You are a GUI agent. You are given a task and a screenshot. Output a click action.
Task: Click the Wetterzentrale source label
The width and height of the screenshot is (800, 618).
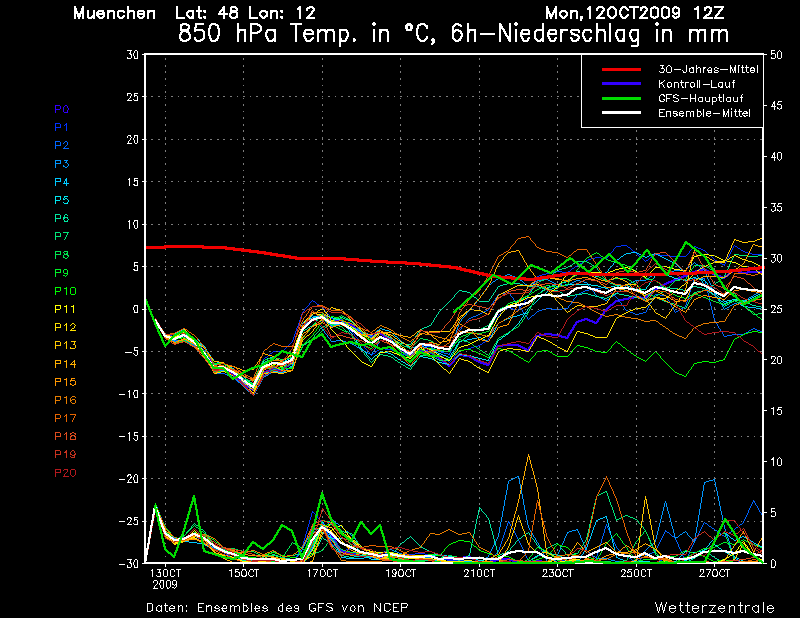[715, 607]
